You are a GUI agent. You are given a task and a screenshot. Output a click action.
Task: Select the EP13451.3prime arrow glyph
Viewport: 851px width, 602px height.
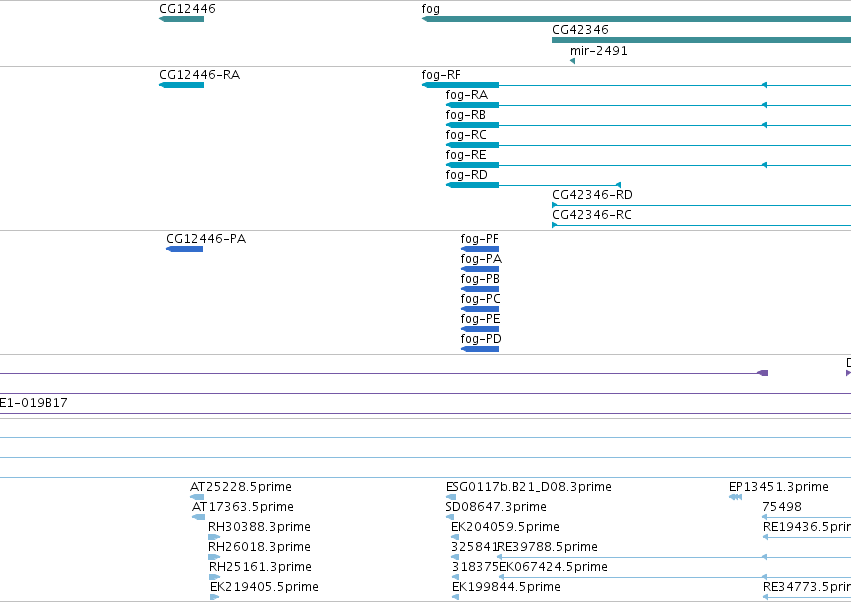(735, 497)
